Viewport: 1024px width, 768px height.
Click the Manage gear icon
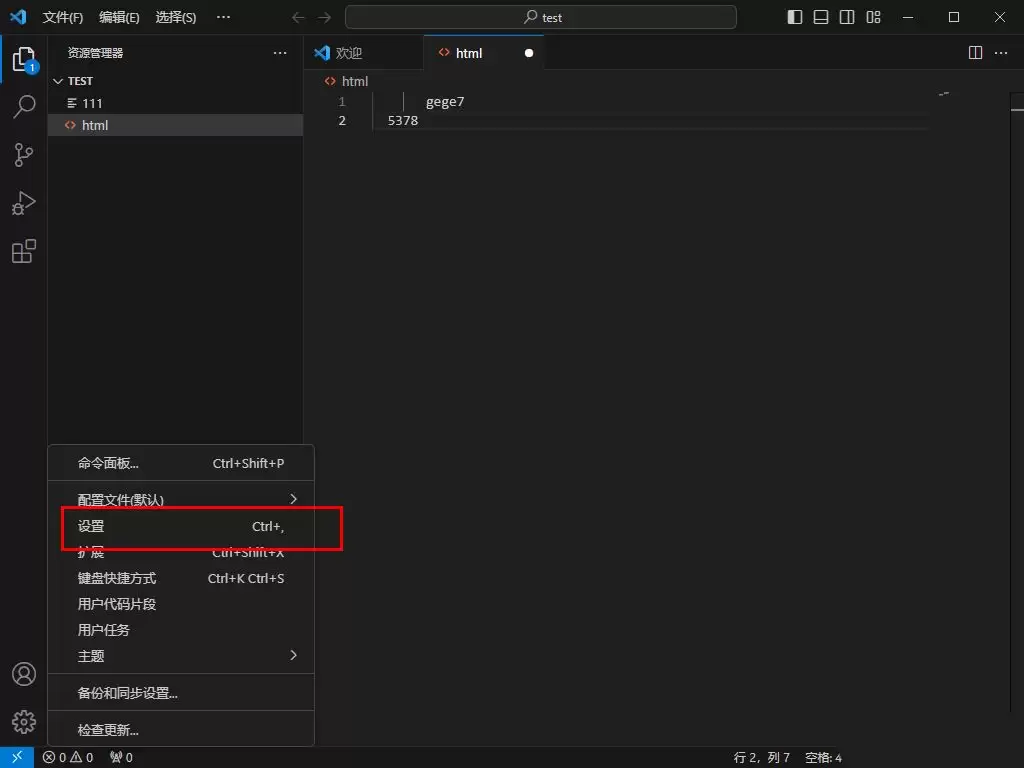coord(23,721)
